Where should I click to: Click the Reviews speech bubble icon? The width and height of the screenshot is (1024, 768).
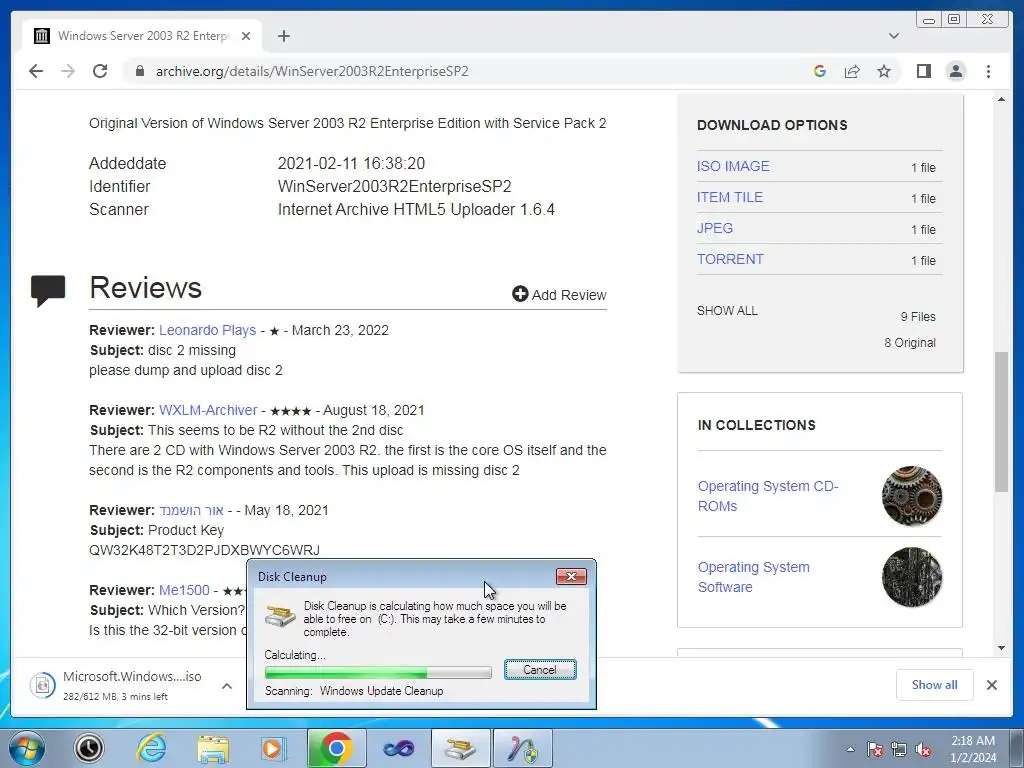click(x=48, y=290)
